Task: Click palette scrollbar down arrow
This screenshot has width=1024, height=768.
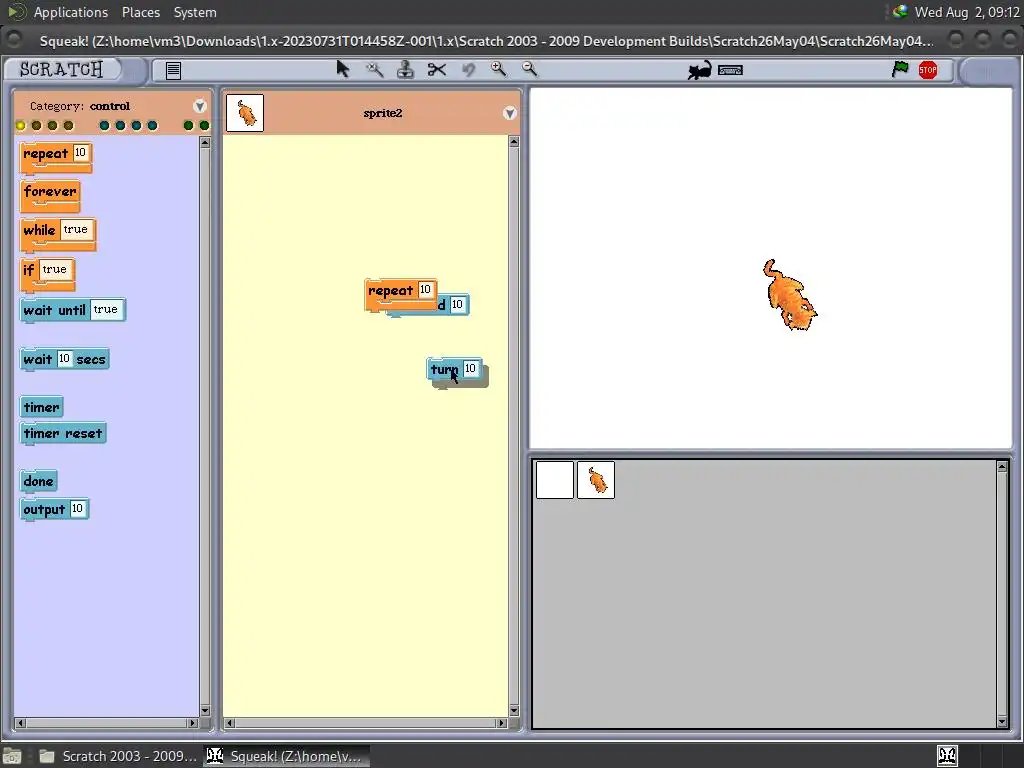Action: tap(205, 711)
